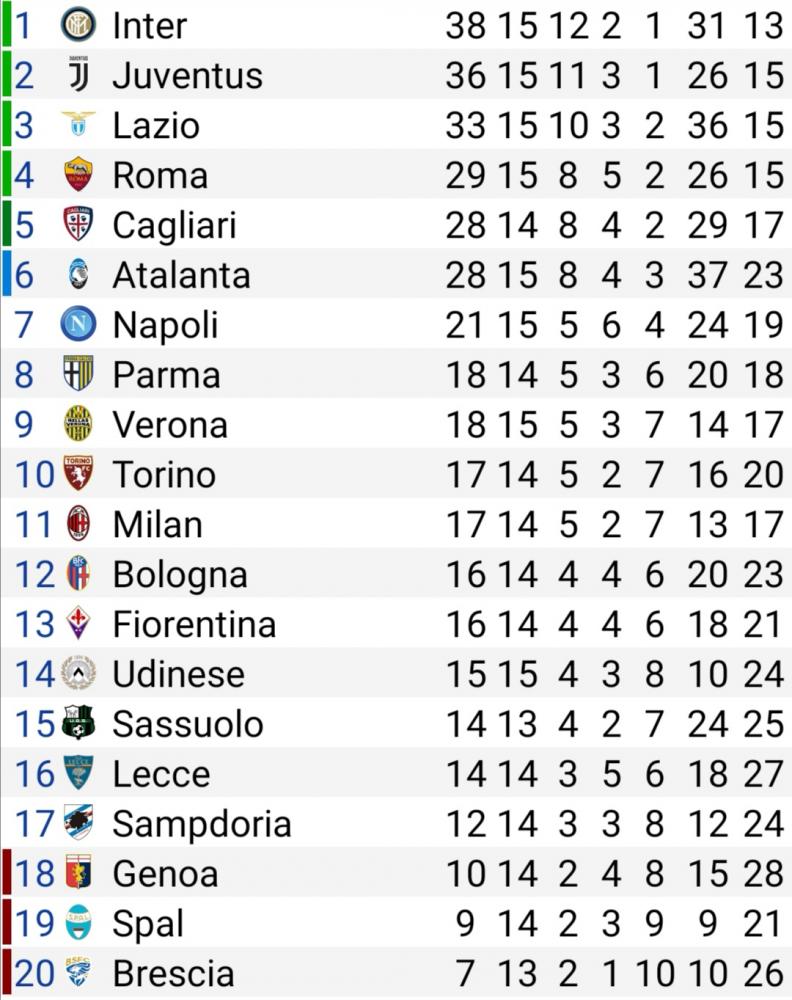Select the Torino bull crest
Viewport: 792px width, 1000px height.
(x=78, y=473)
